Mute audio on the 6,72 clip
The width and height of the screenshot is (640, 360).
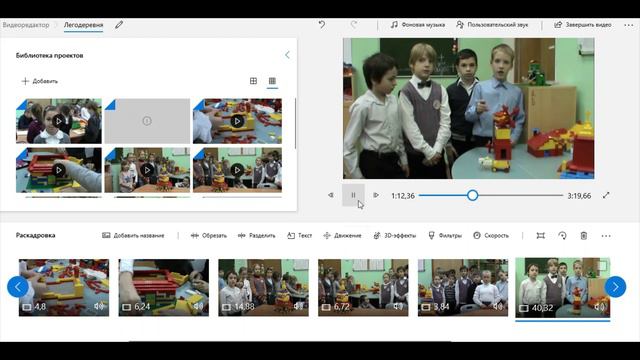click(x=398, y=306)
